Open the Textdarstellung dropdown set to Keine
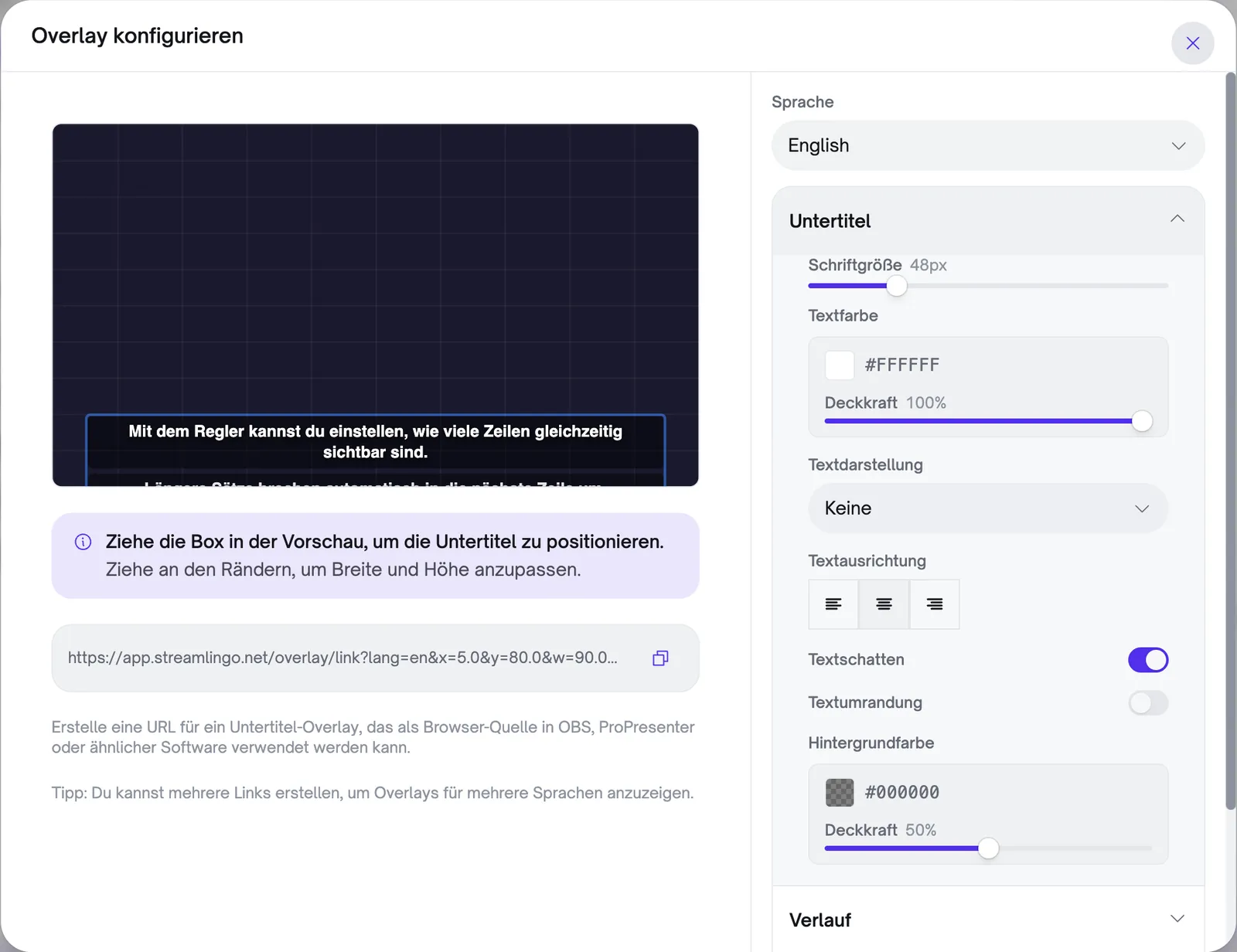This screenshot has width=1237, height=952. pyautogui.click(x=987, y=508)
